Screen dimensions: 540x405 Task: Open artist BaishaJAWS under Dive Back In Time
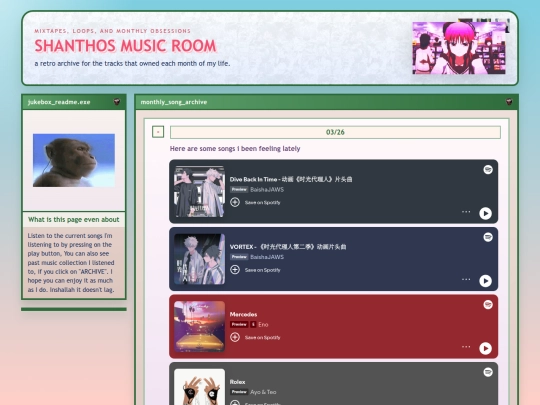click(267, 189)
